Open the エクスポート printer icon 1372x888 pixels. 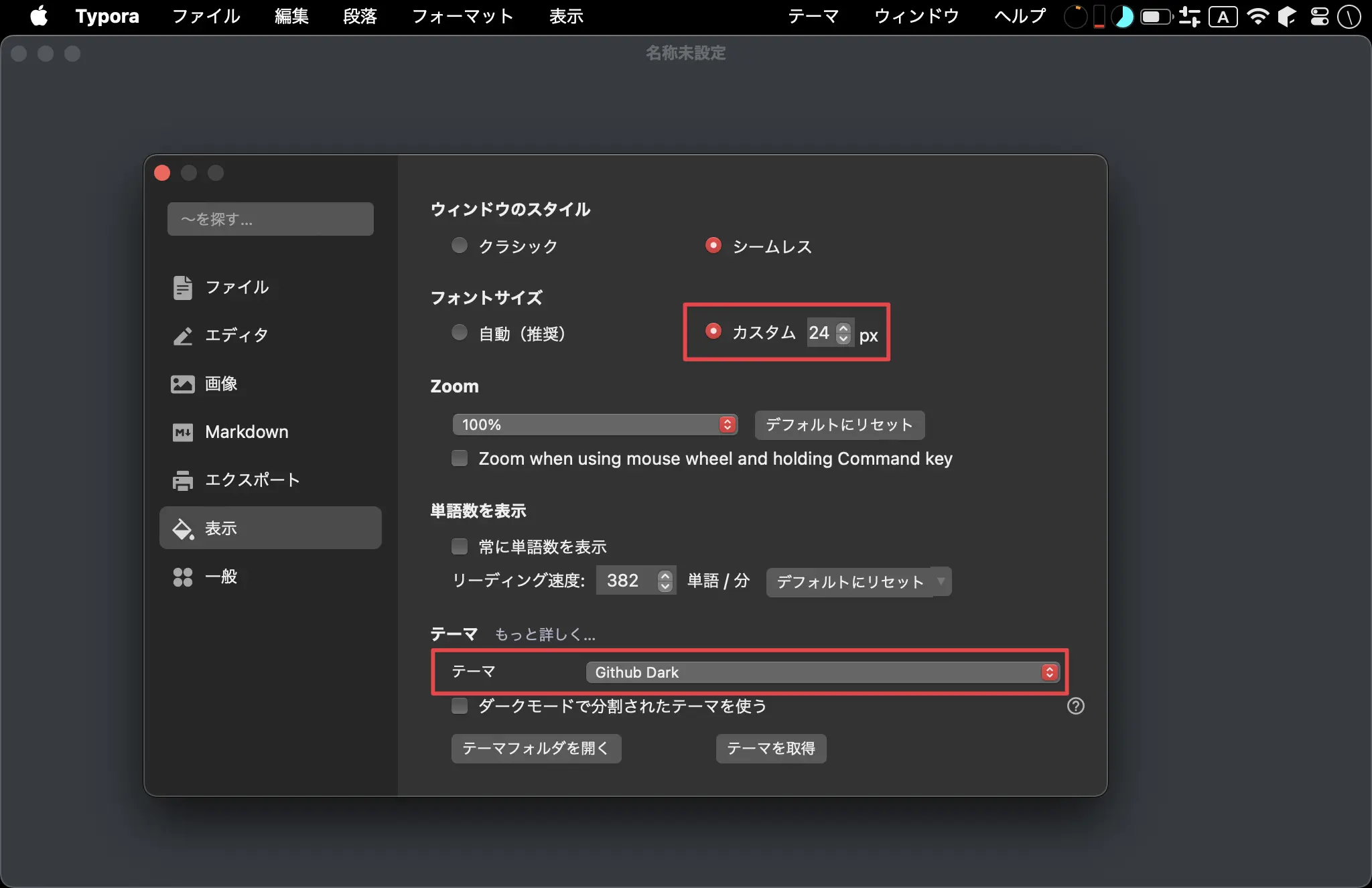click(182, 480)
